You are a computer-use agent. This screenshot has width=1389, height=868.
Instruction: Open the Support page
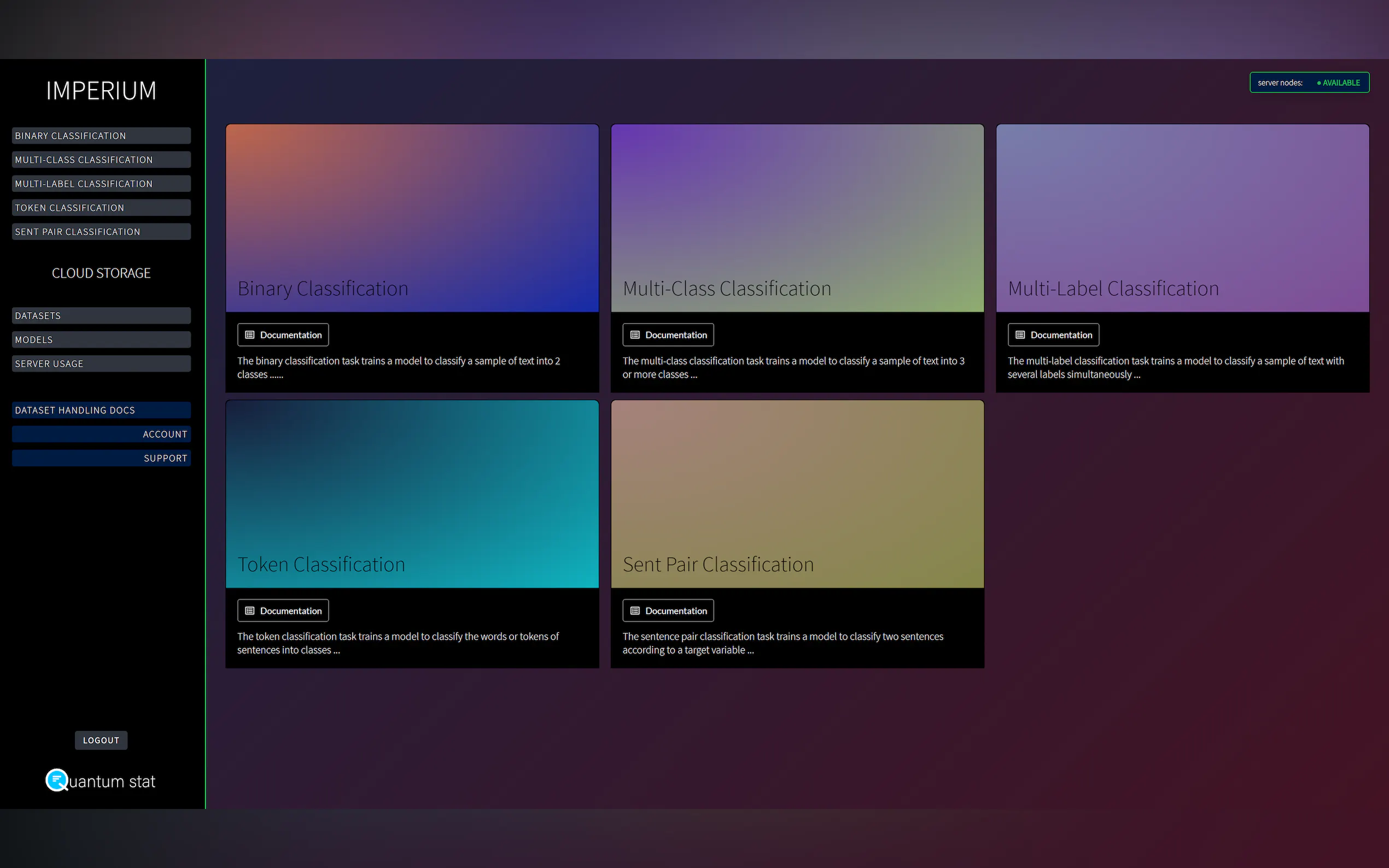click(101, 458)
